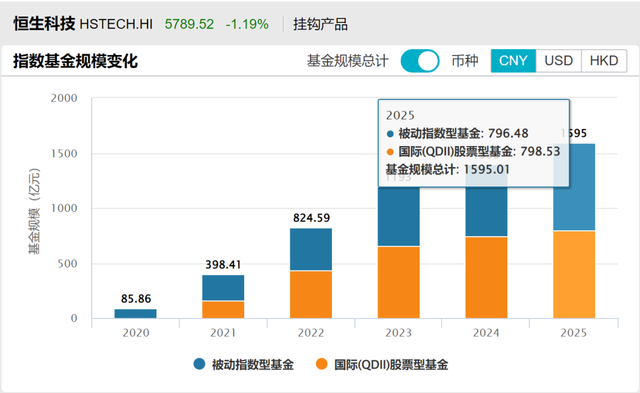Click the HSTECH.HI ticker code
Image resolution: width=640 pixels, height=393 pixels.
pyautogui.click(x=116, y=24)
